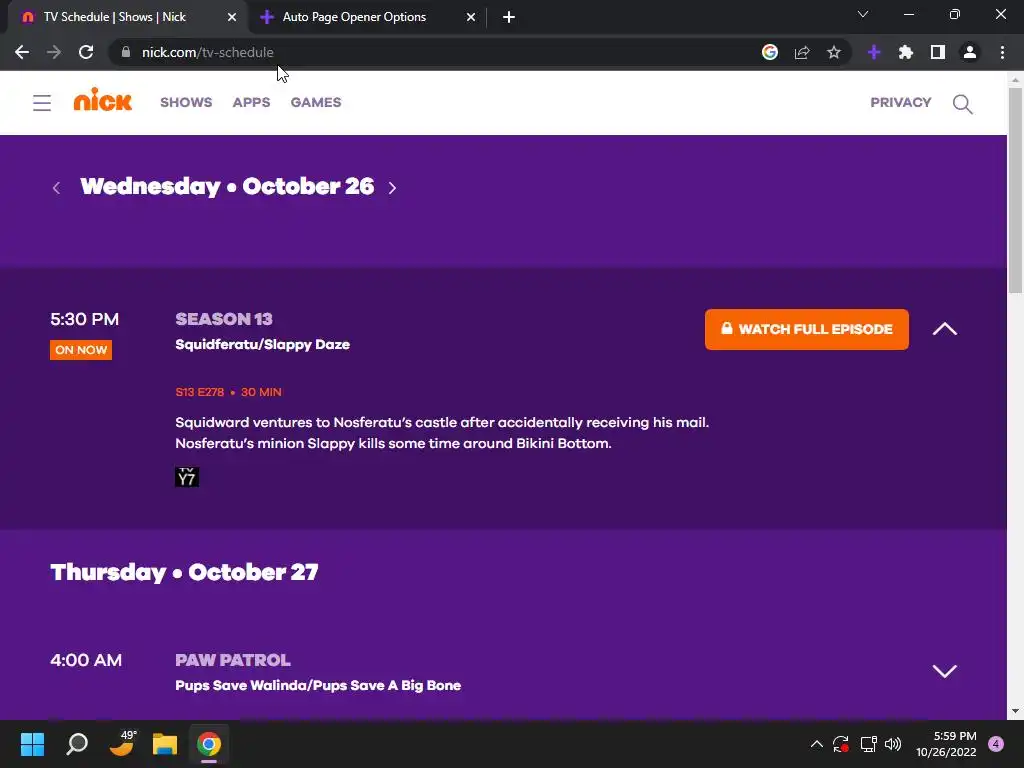Open a new browser tab
1024x768 pixels.
[509, 17]
